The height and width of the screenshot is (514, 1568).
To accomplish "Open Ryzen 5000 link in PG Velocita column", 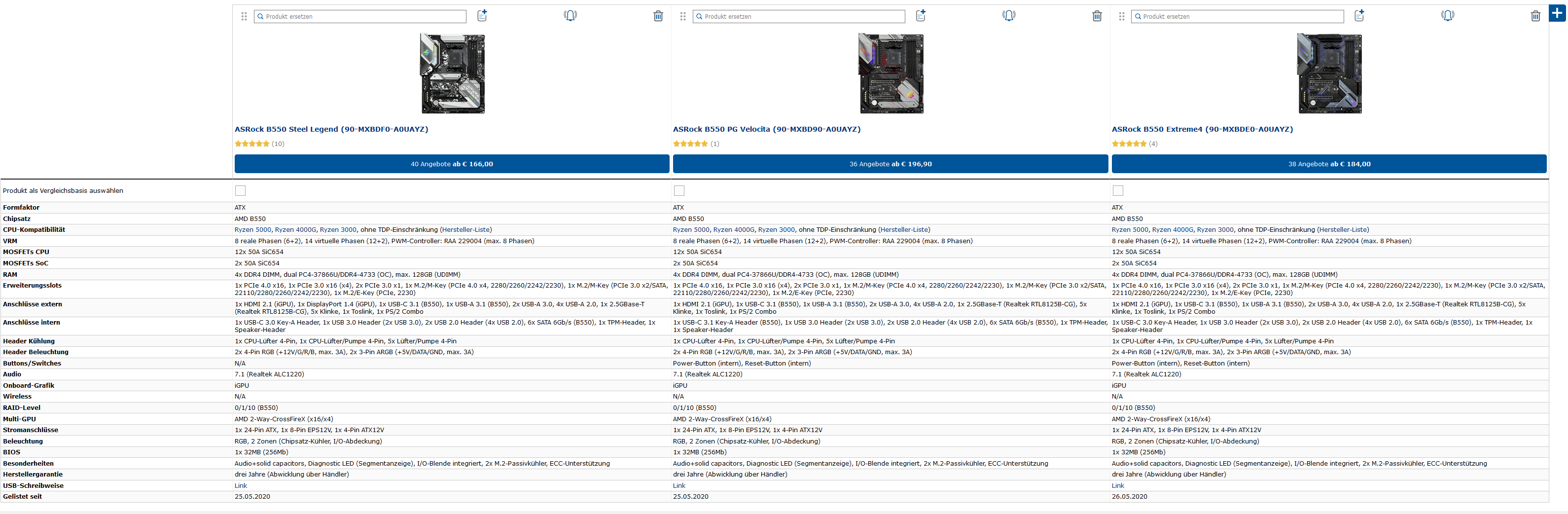I will point(691,229).
